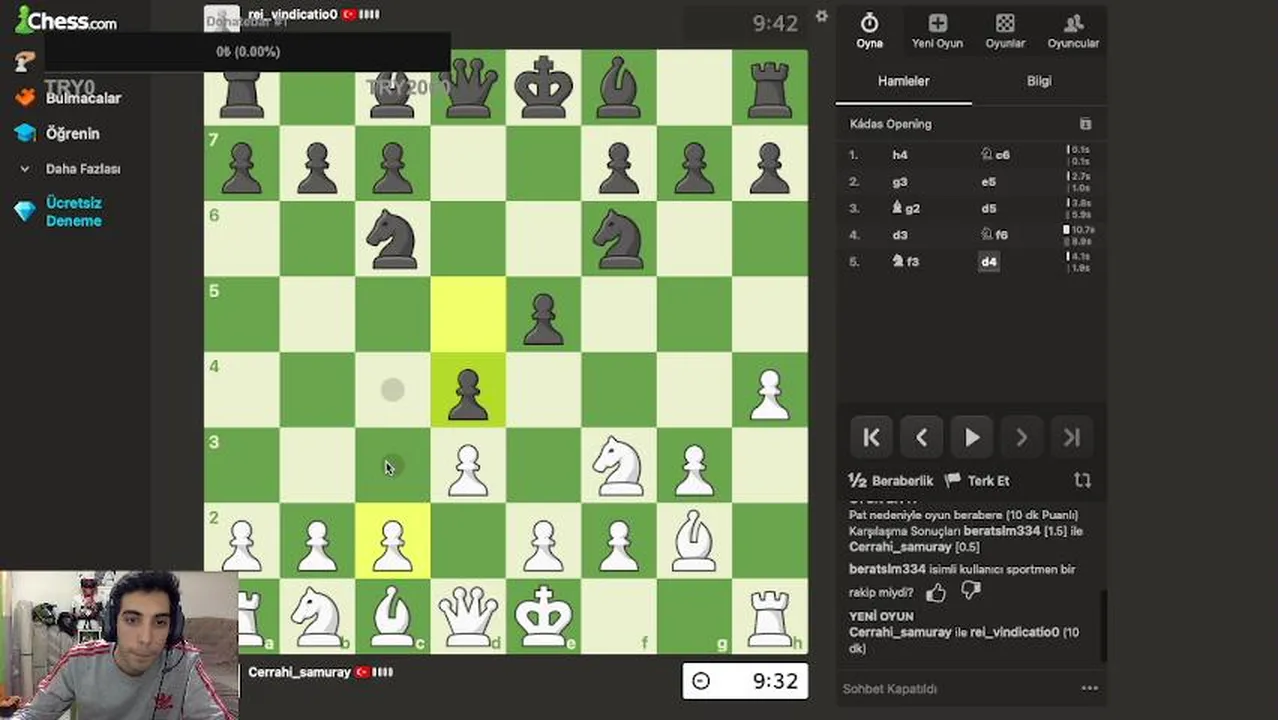Switch to the Bilgi info tab
Viewport: 1278px width, 720px height.
[x=1039, y=81]
